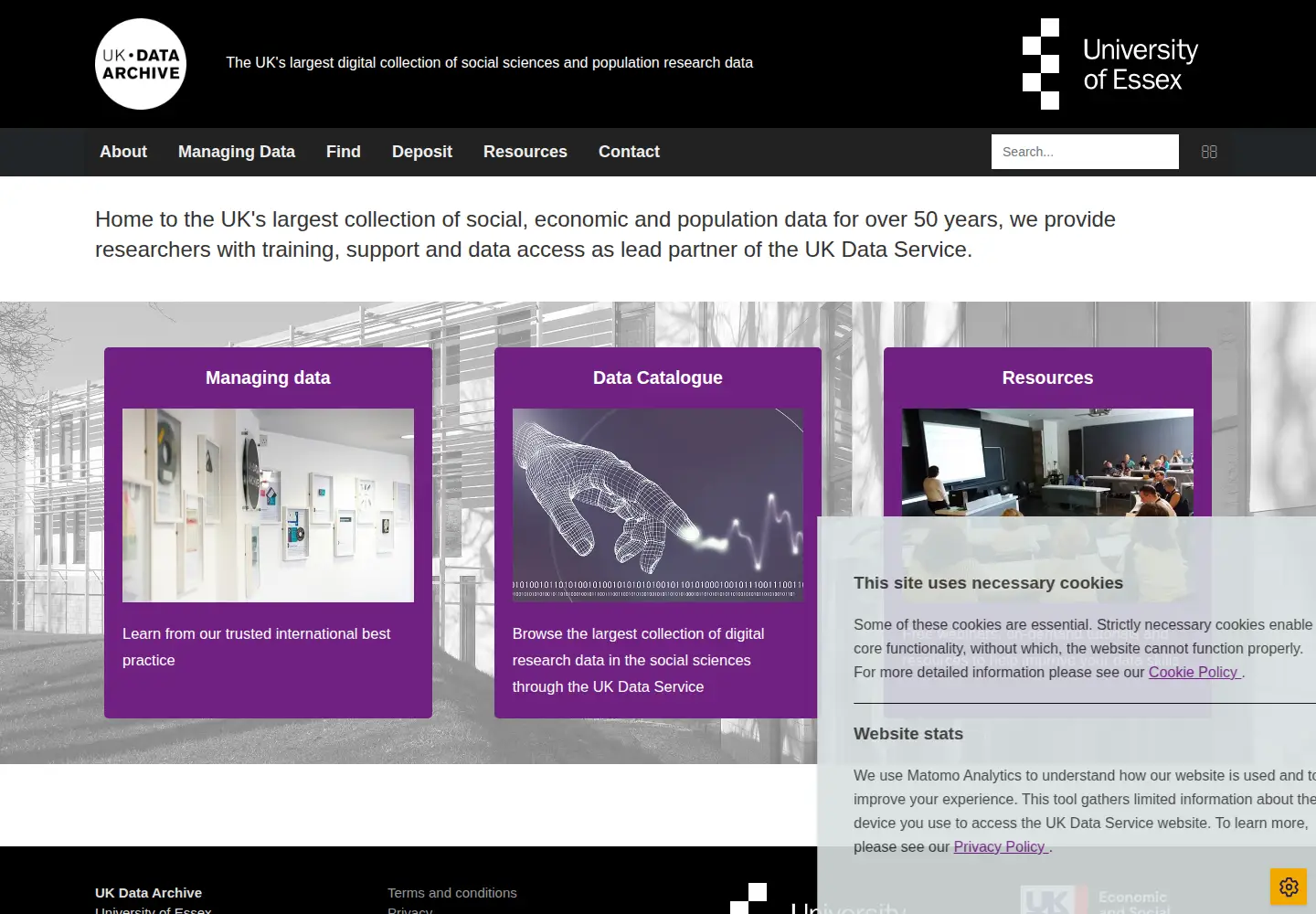Open the Data Catalogue card heading
1316x914 pixels.
(x=658, y=377)
